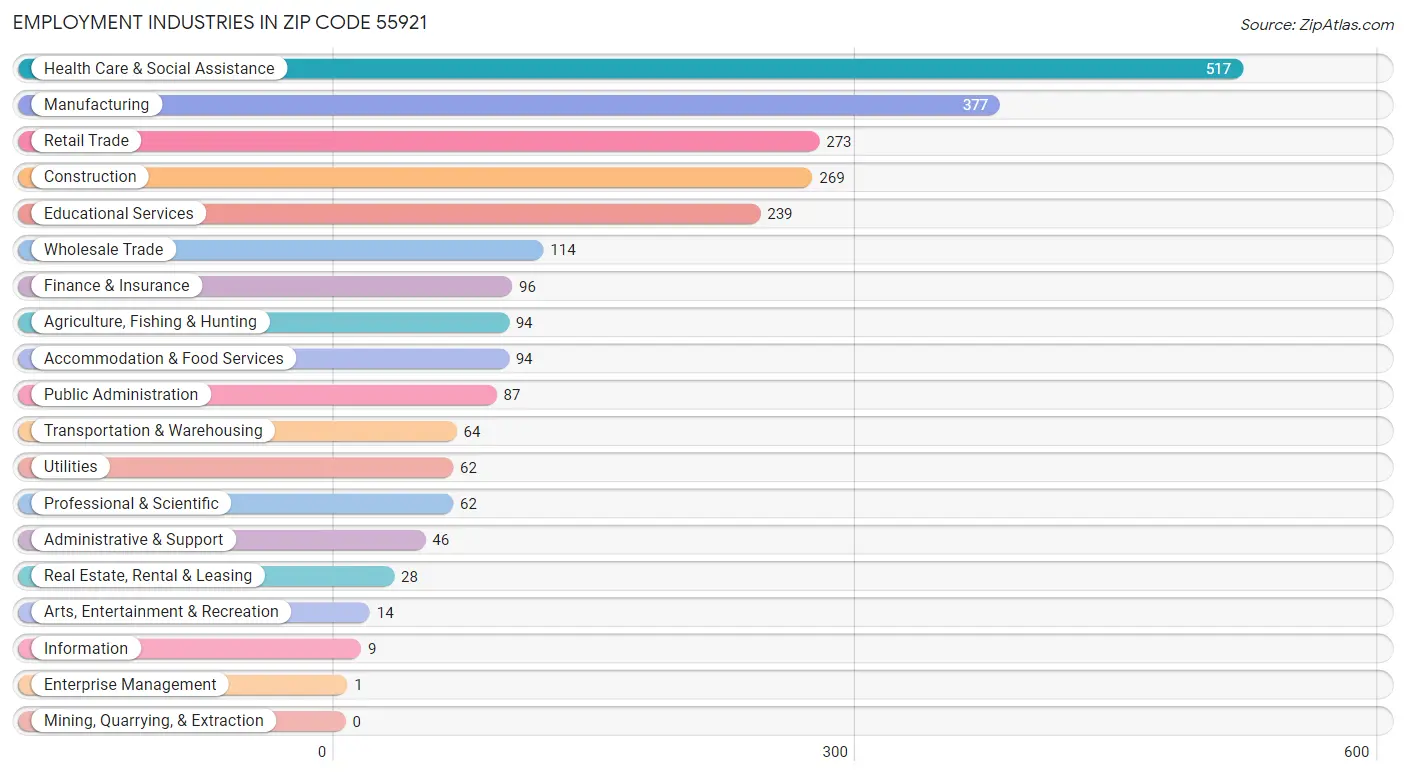The width and height of the screenshot is (1406, 776).
Task: Select the Utilities label
Action: 71,466
